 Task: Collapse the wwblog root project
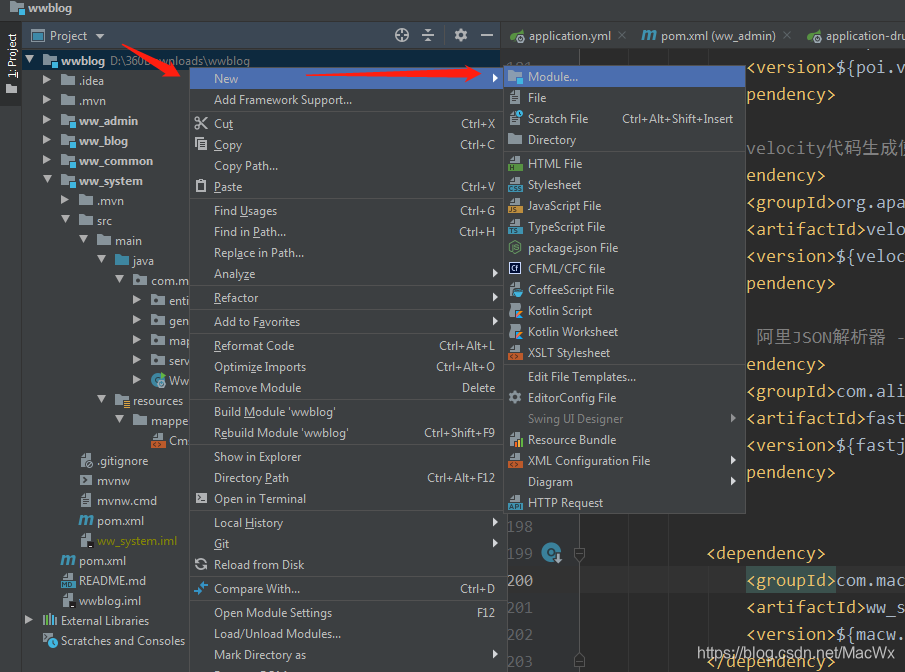click(29, 60)
